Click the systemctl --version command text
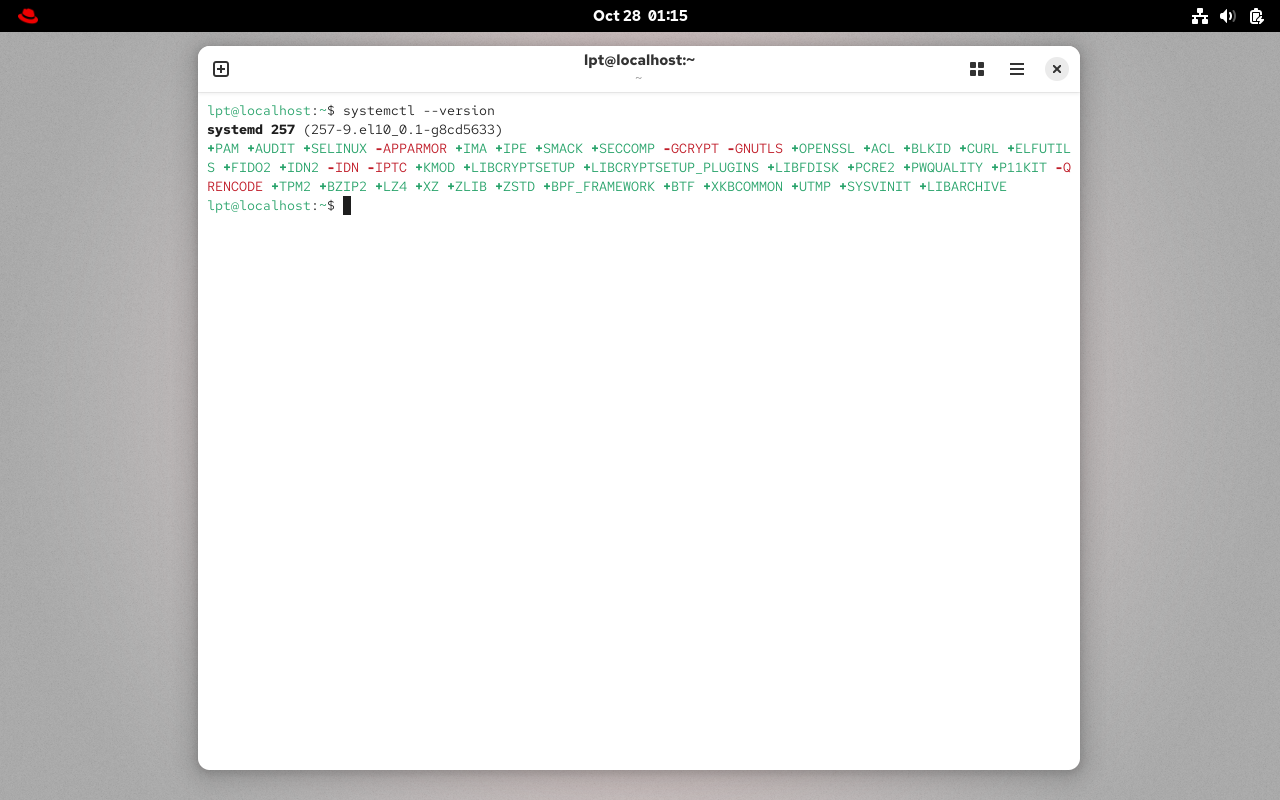This screenshot has height=800, width=1280. [x=421, y=110]
